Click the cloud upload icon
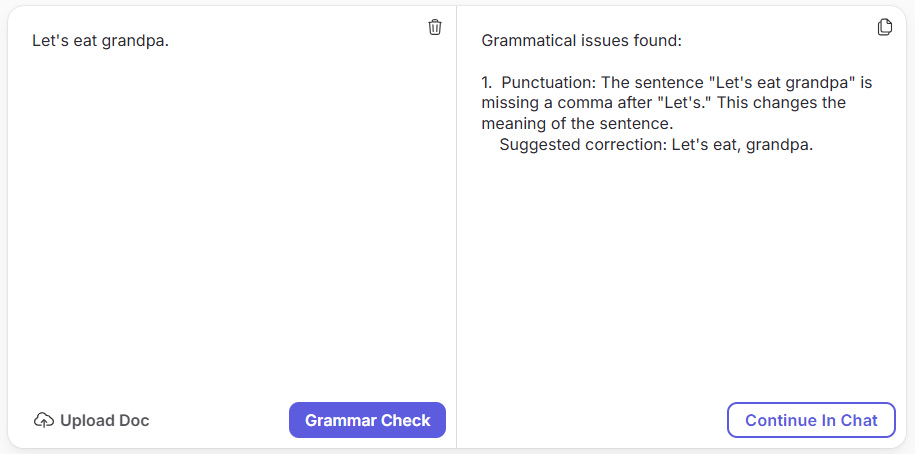Screen dimensions: 915x454 pos(44,420)
